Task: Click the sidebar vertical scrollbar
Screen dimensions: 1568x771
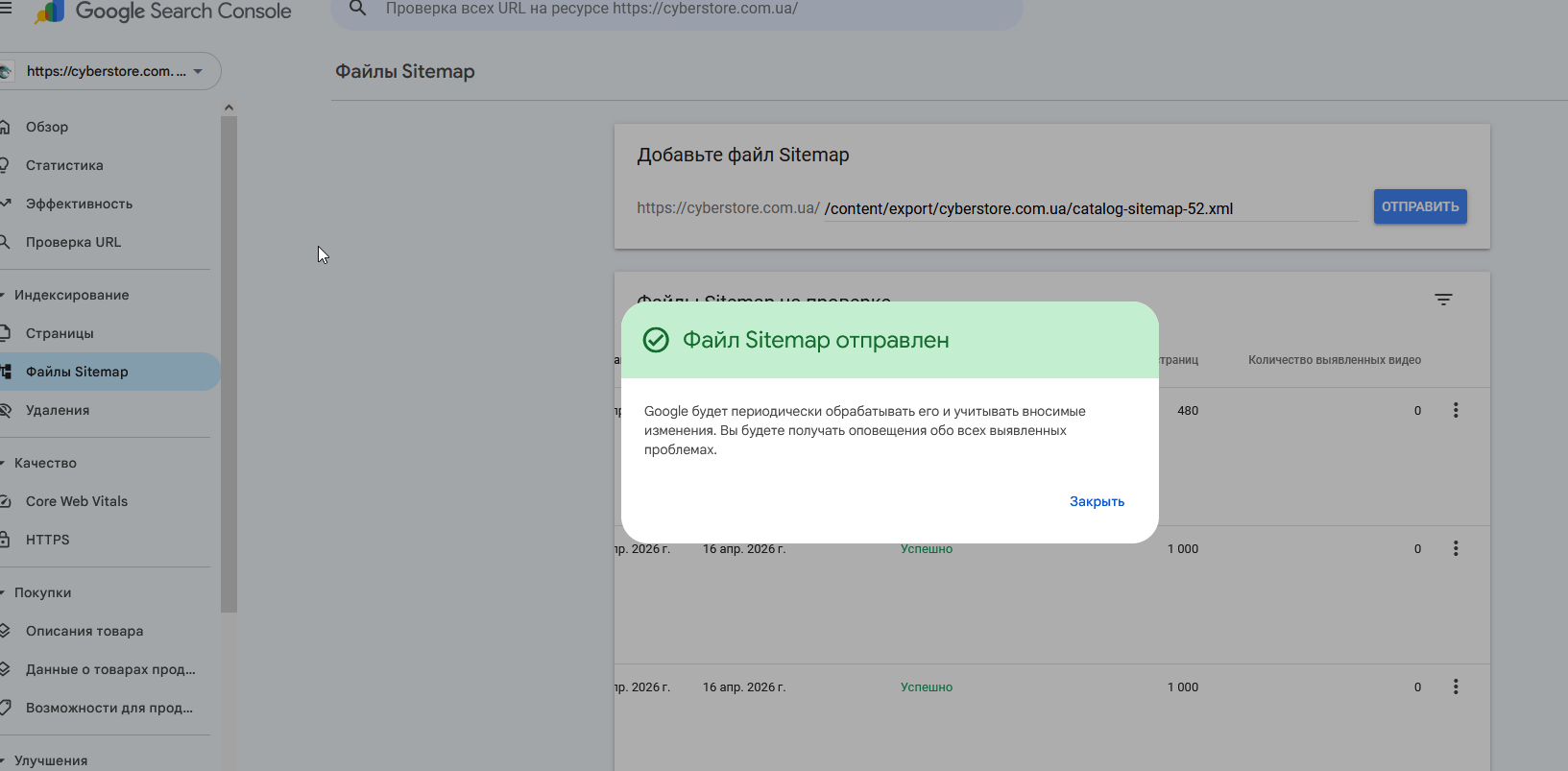Action: [229, 365]
